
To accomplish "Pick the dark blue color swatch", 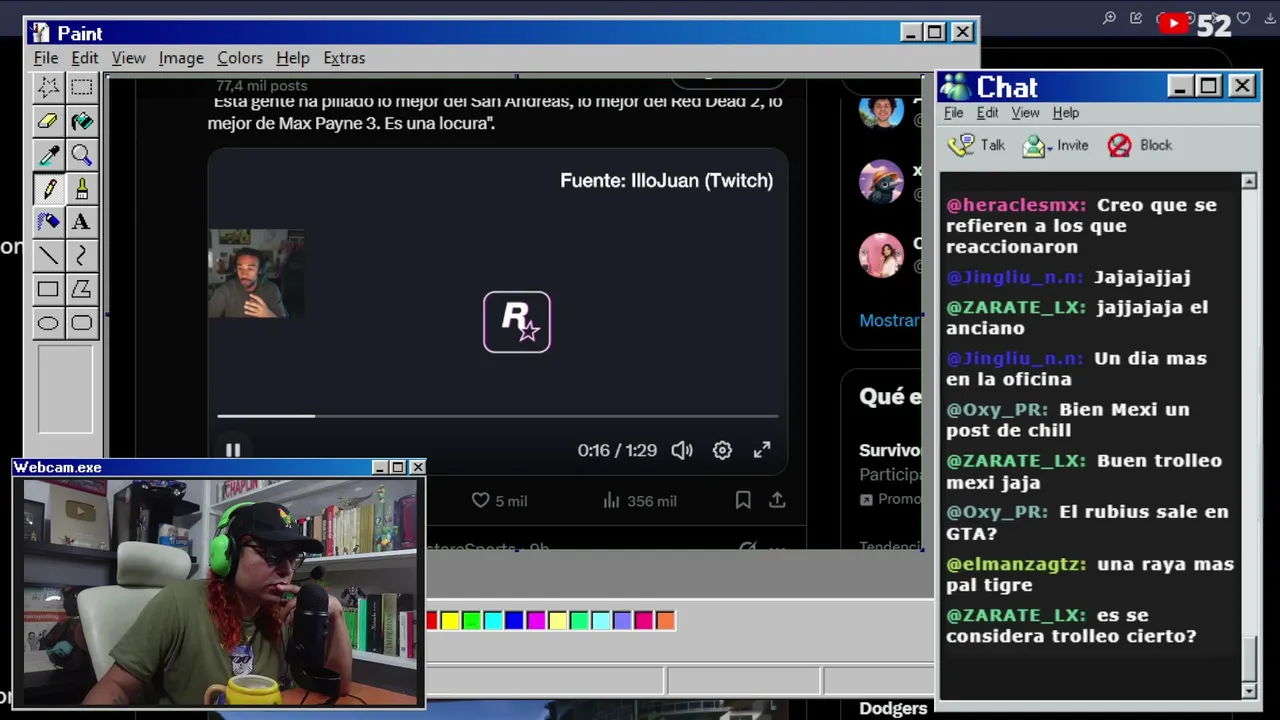I will [x=514, y=621].
